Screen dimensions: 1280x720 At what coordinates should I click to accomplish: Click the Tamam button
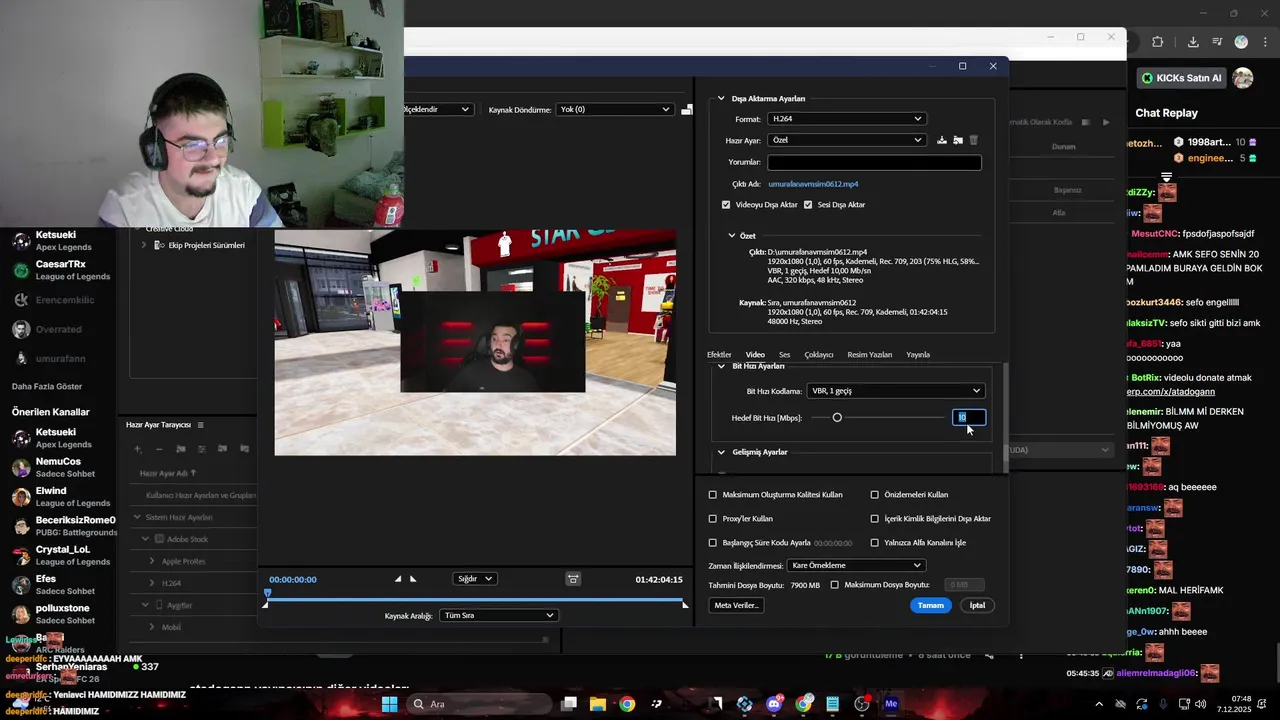click(931, 605)
